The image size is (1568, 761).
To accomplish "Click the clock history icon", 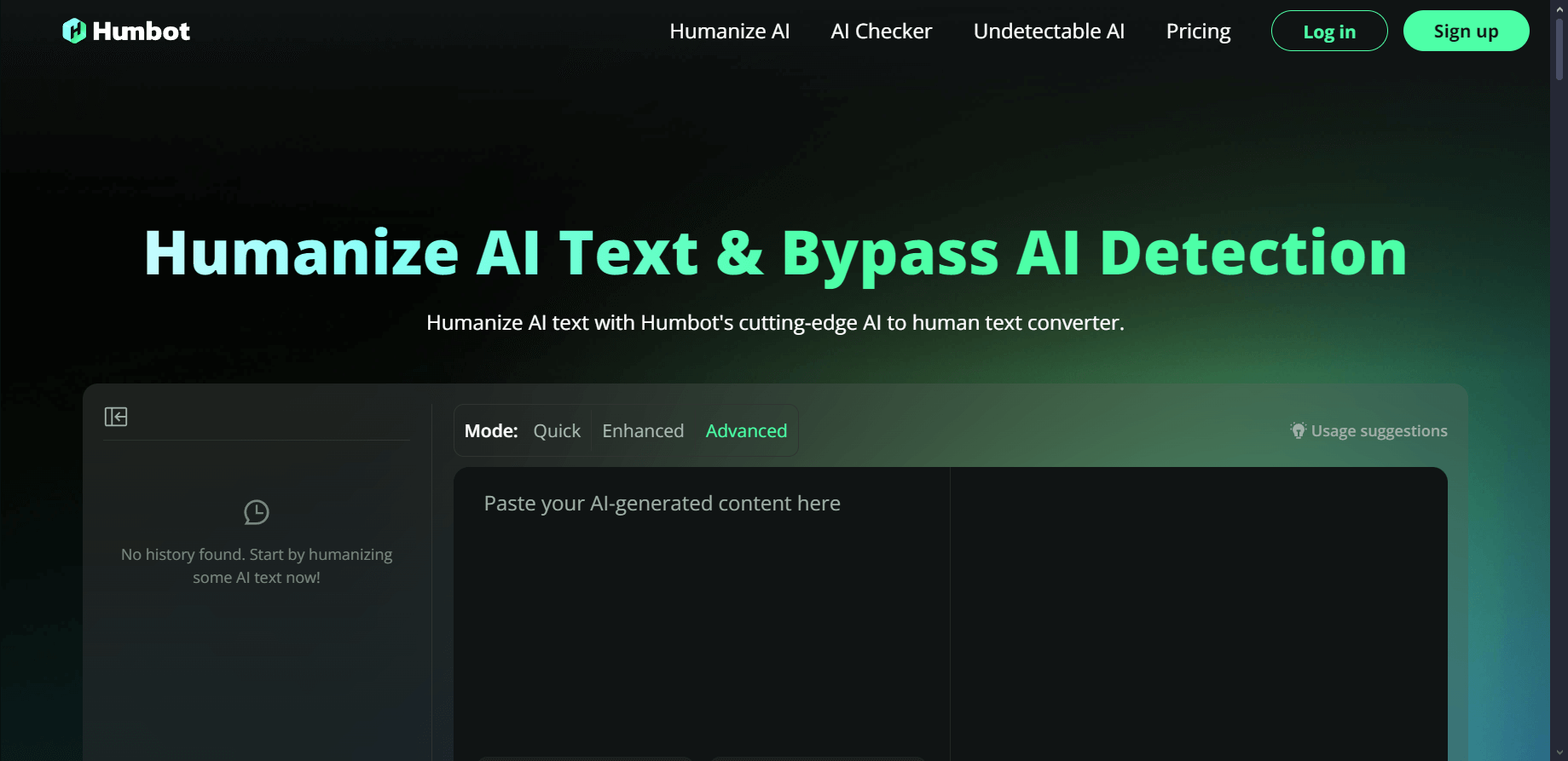I will pyautogui.click(x=257, y=512).
